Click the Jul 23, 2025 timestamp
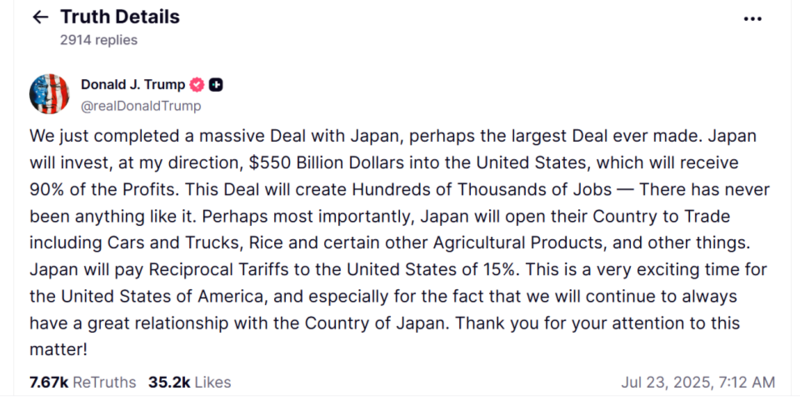The image size is (800, 401). click(698, 382)
